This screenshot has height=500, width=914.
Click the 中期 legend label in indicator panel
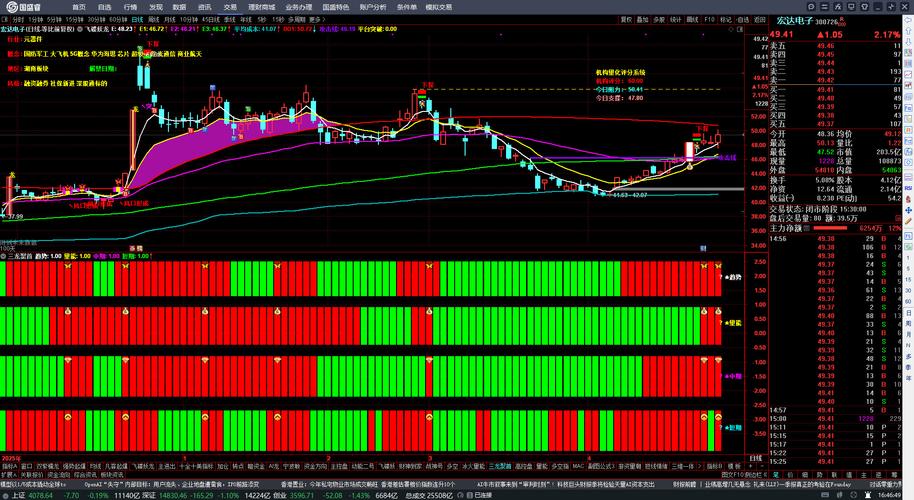click(734, 376)
